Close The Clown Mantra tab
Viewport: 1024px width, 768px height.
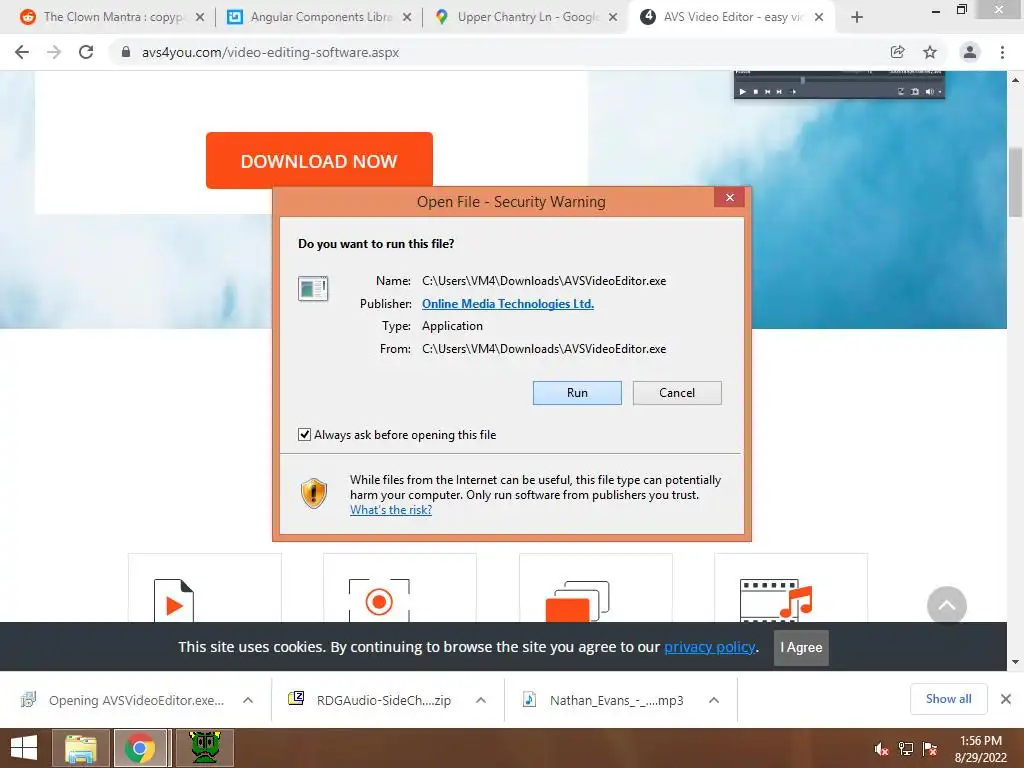200,17
